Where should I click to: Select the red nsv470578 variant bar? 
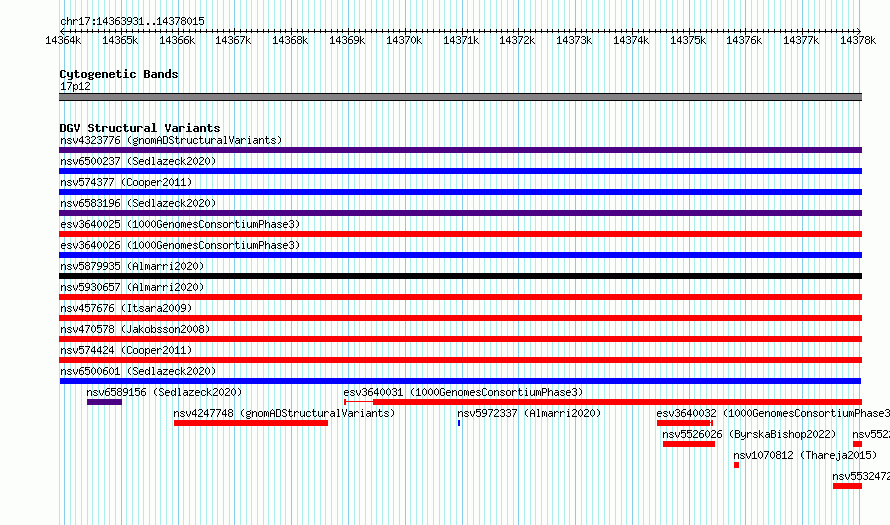[x=460, y=339]
